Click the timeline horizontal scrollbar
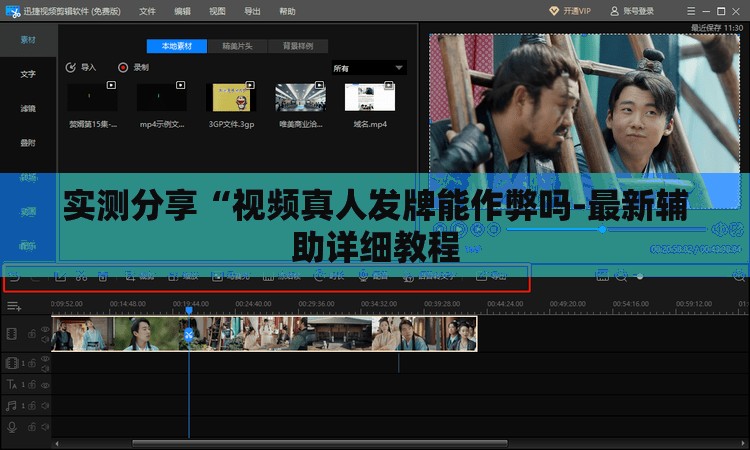750x450 pixels. (x=320, y=443)
